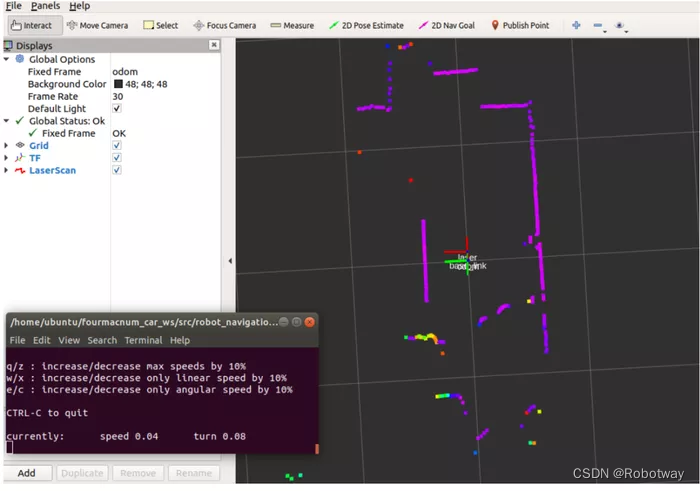The width and height of the screenshot is (700, 491).
Task: Click the Background Color value 48; 48; 48
Action: (146, 84)
